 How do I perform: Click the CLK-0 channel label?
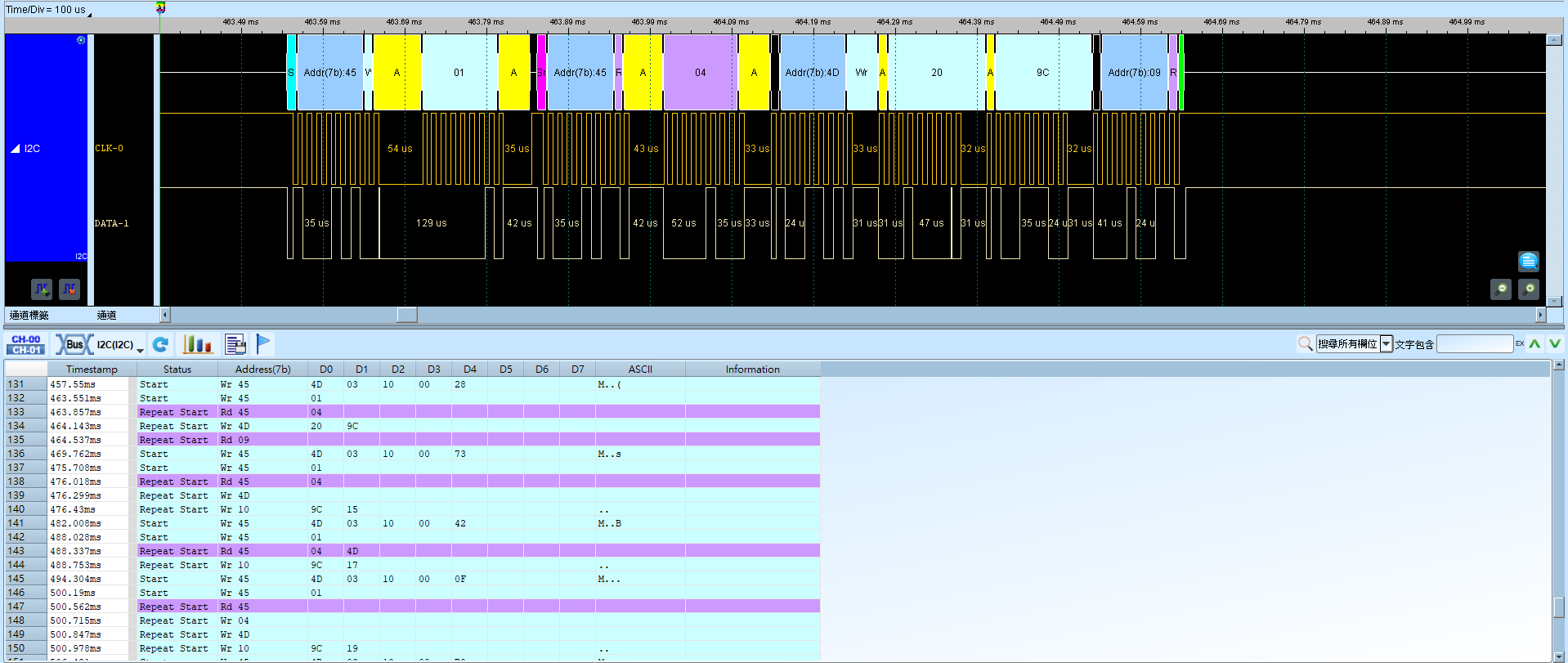109,149
